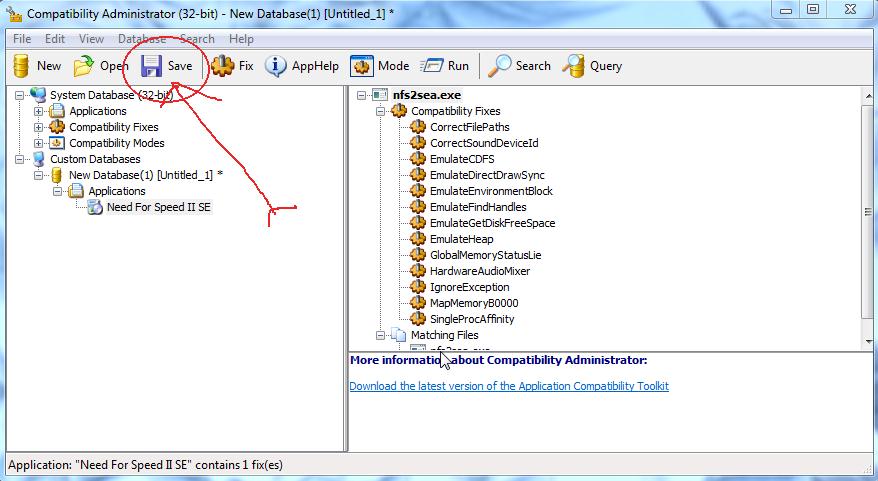This screenshot has height=481, width=878.
Task: Open the Database menu
Action: click(x=142, y=39)
